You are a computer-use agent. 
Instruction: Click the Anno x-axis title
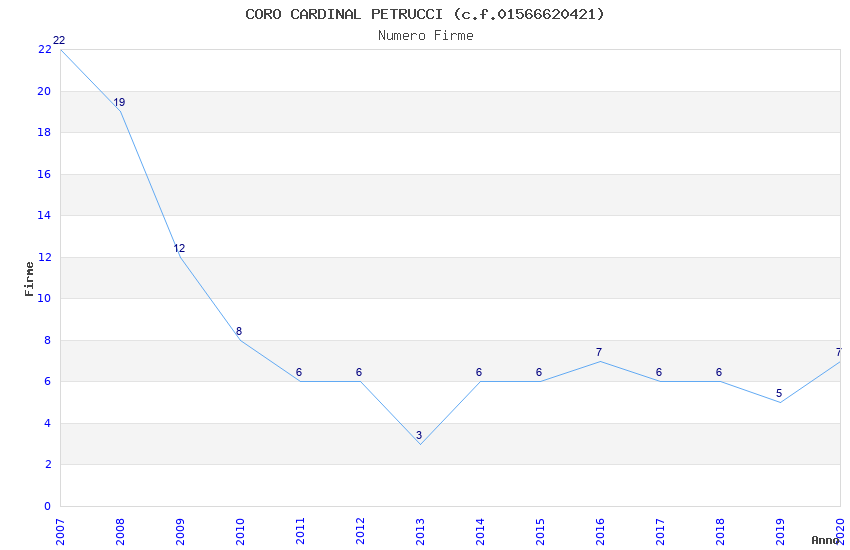pos(825,540)
